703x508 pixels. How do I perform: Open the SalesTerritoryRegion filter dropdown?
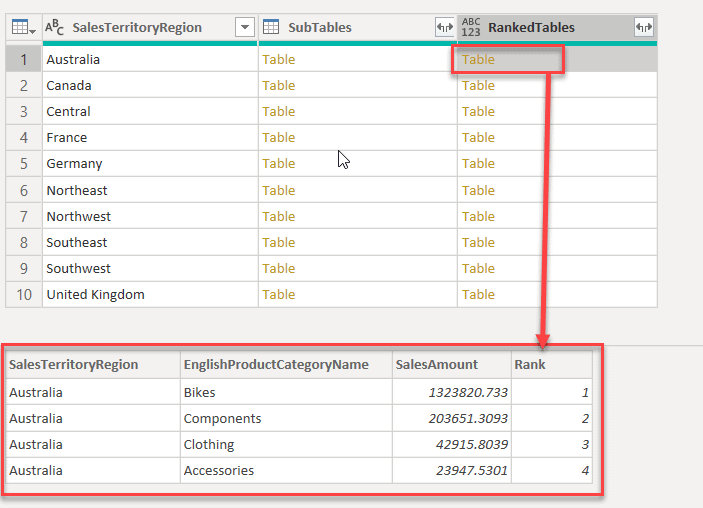pyautogui.click(x=244, y=28)
